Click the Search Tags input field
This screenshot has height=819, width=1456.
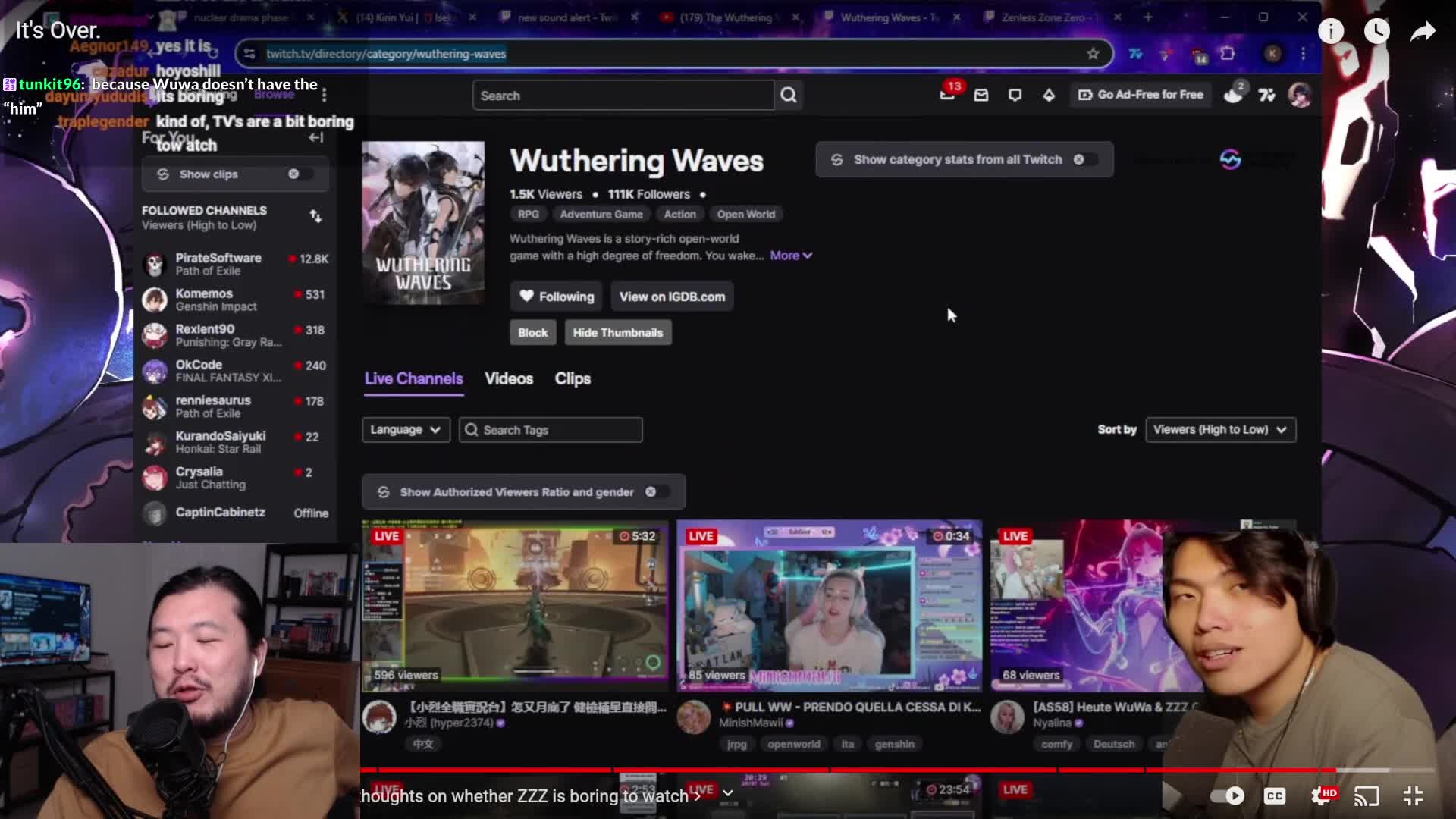tap(551, 430)
